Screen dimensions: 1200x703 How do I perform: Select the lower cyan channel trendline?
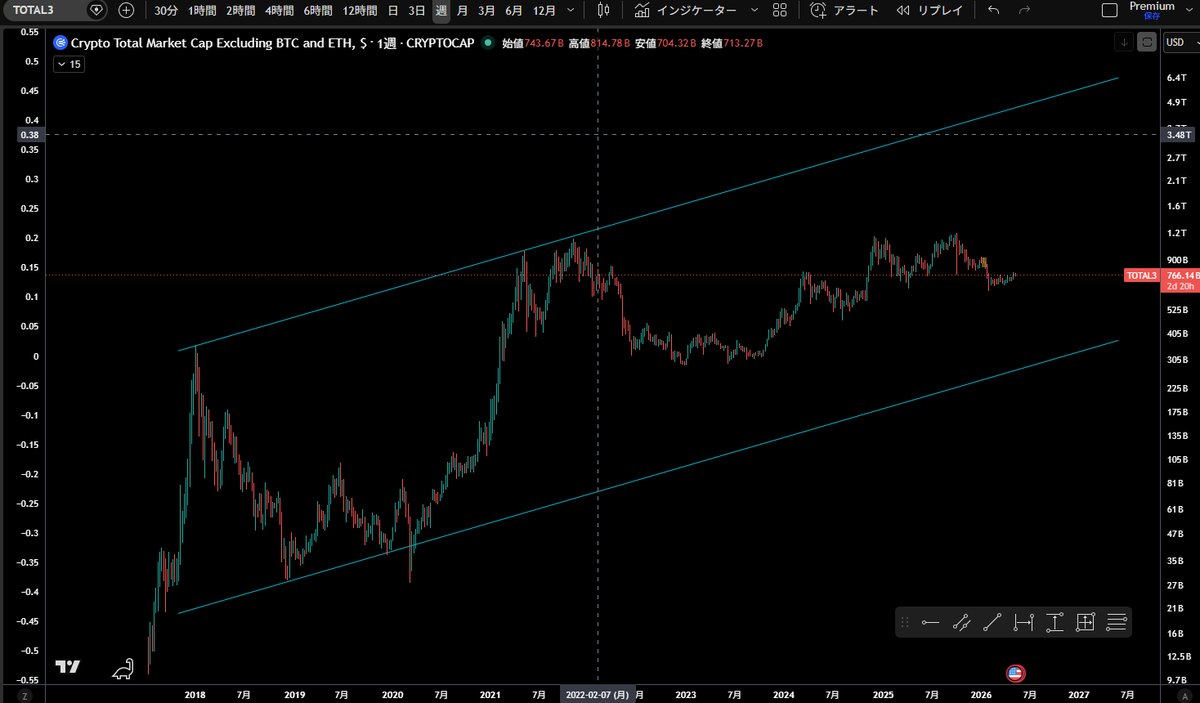648,477
